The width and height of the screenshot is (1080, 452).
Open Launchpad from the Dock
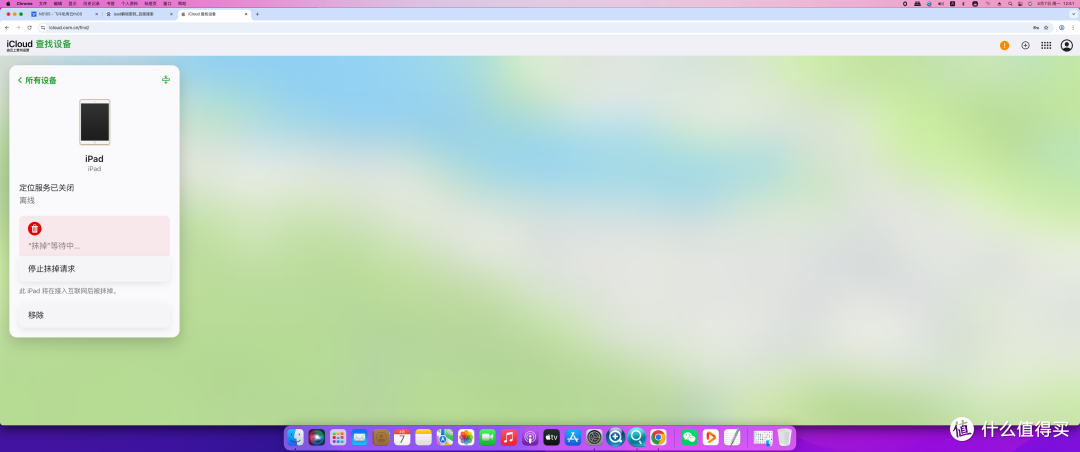[x=338, y=437]
